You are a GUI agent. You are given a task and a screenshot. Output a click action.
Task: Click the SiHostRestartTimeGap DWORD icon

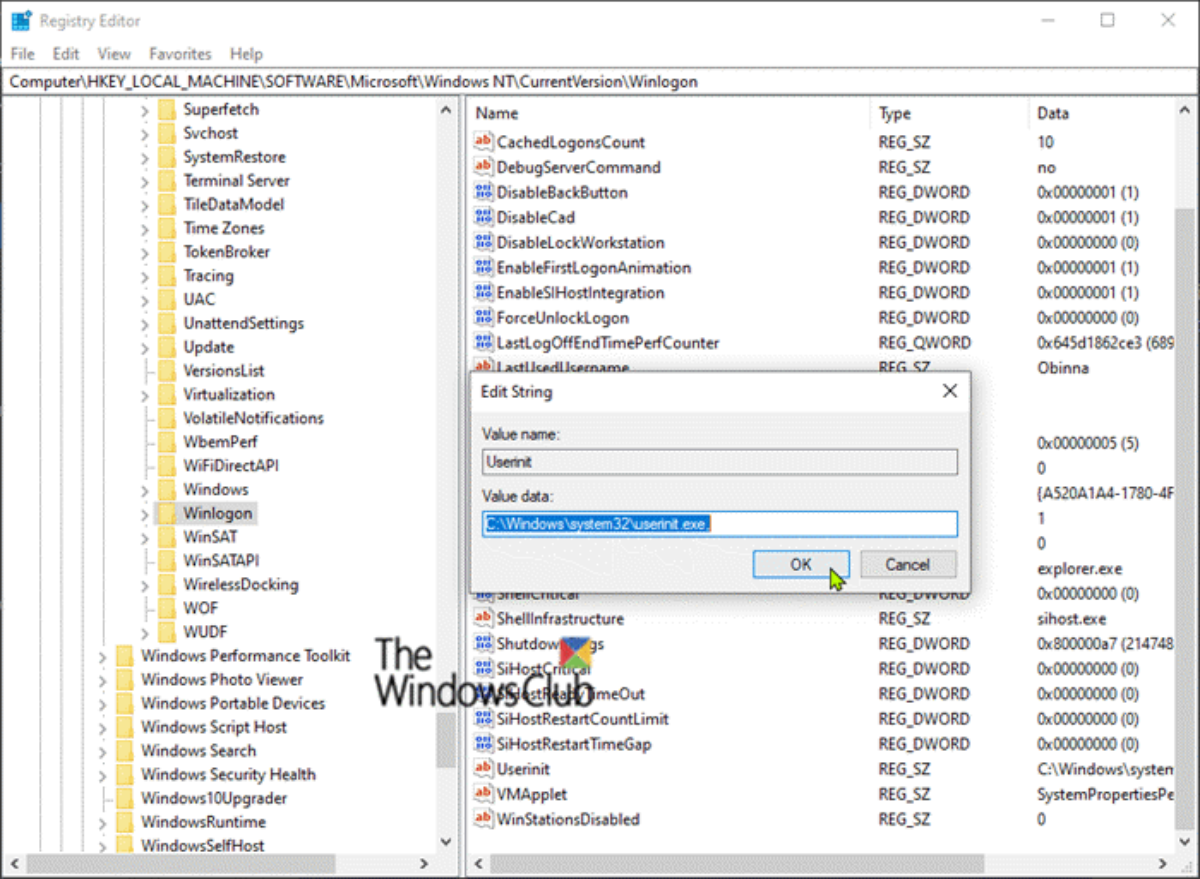pyautogui.click(x=484, y=743)
